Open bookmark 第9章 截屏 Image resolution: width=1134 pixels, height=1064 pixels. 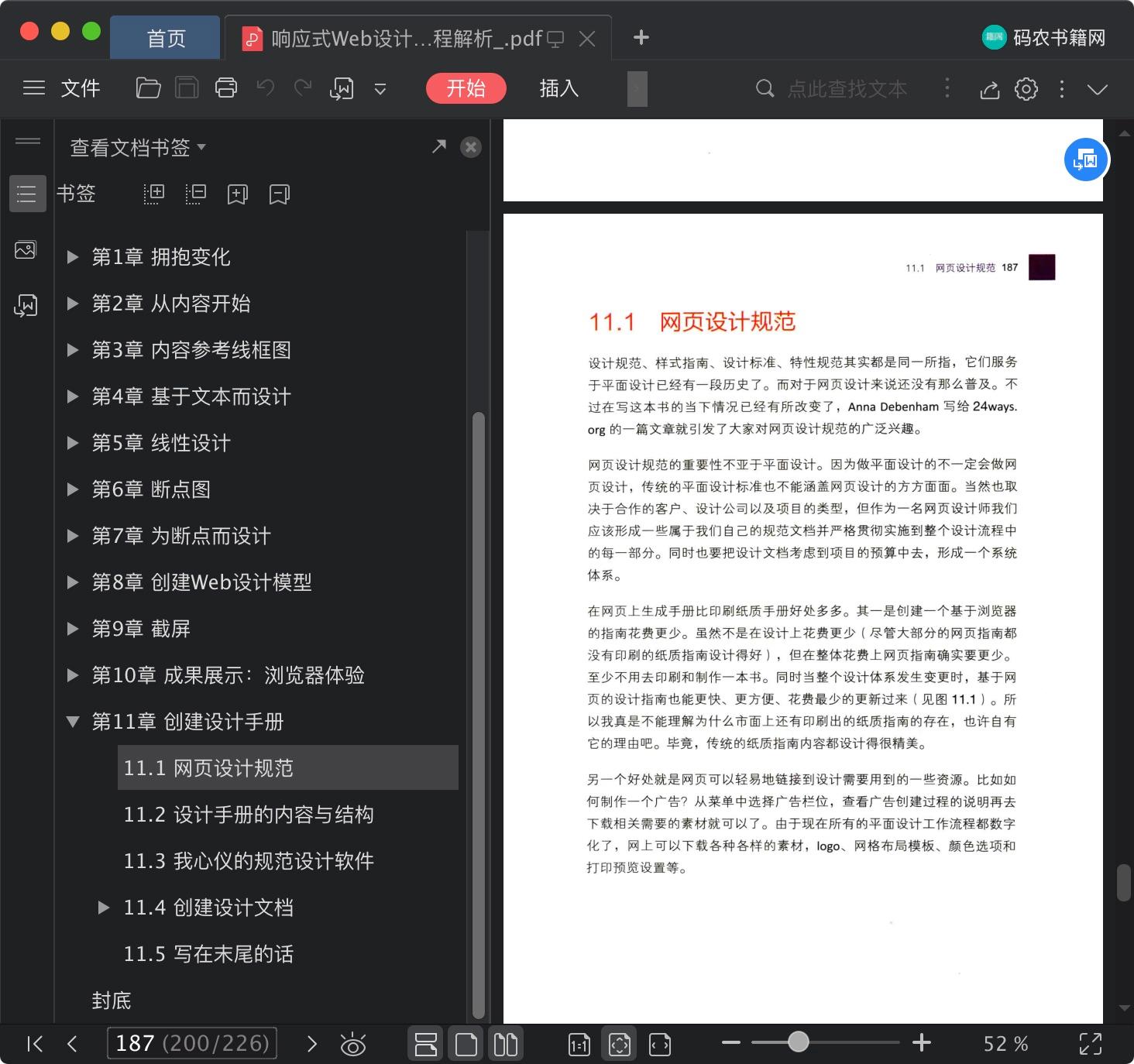click(x=141, y=629)
